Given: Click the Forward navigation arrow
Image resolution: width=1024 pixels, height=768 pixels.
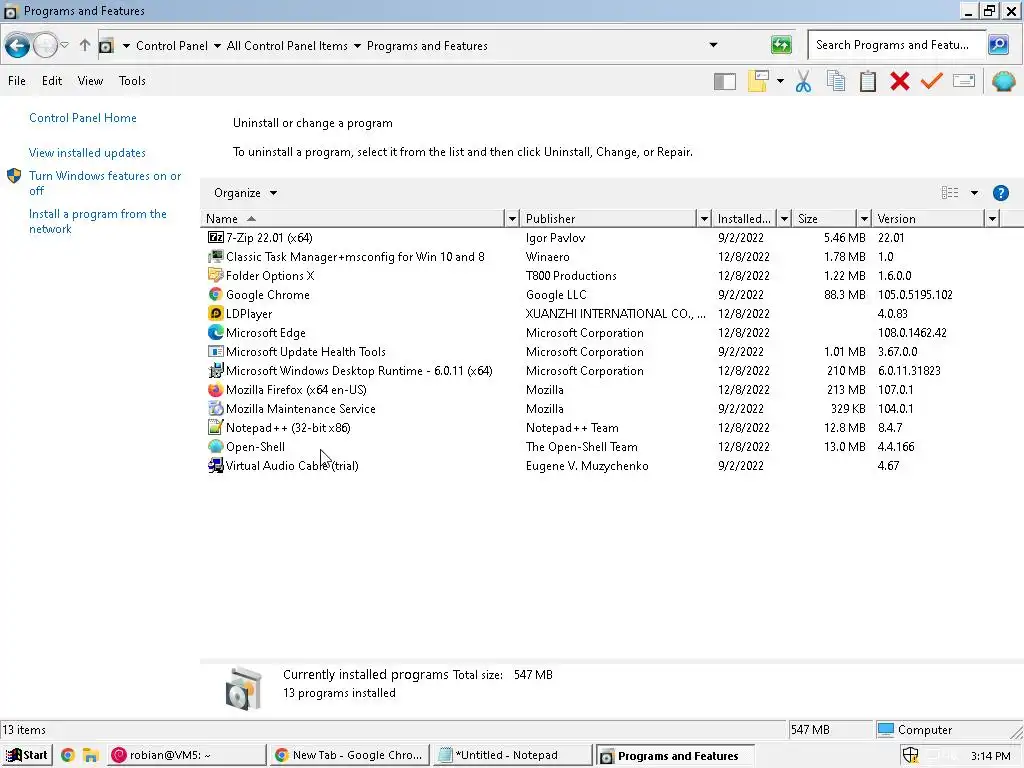Looking at the screenshot, I should point(45,46).
